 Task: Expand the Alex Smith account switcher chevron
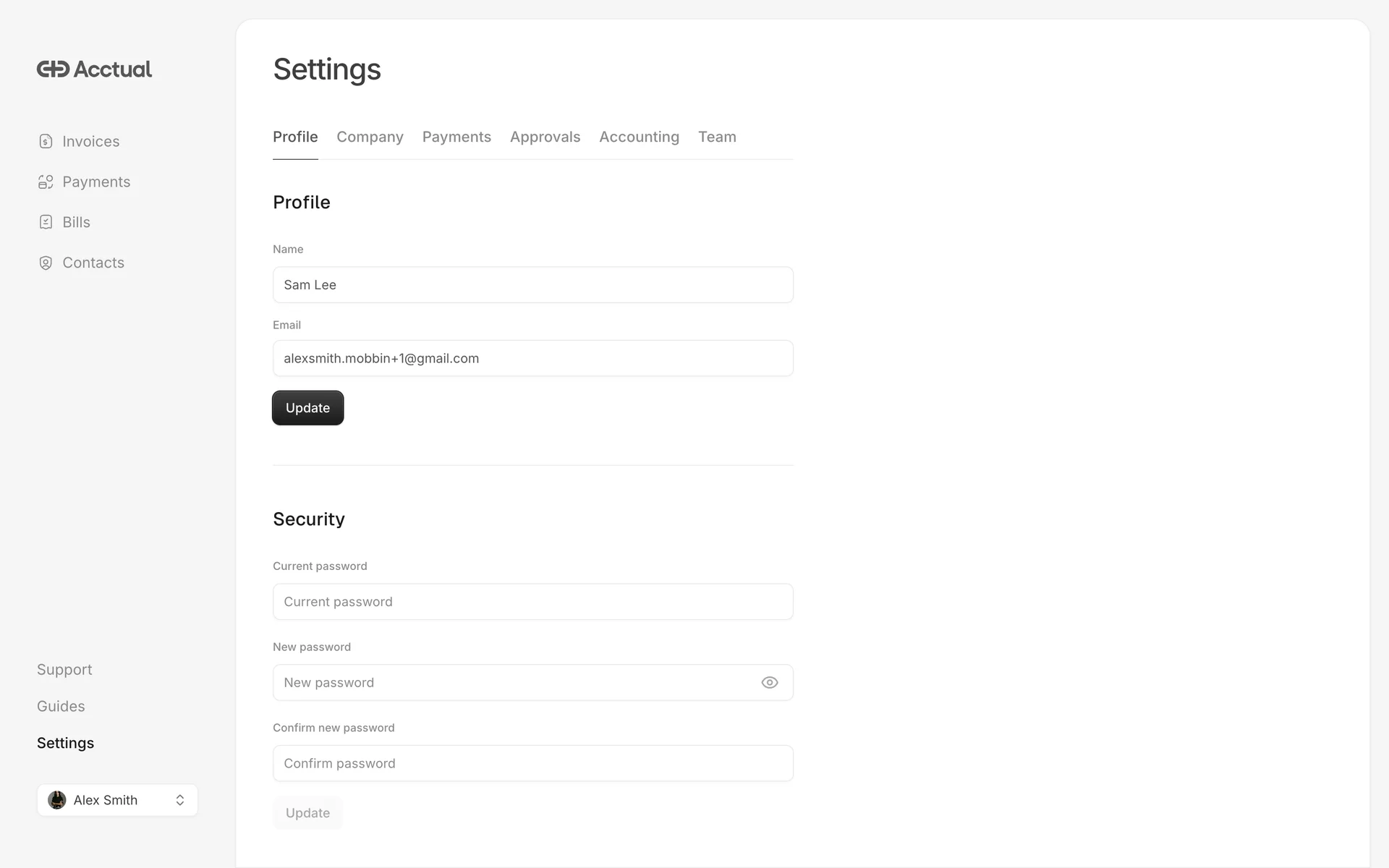(x=180, y=800)
